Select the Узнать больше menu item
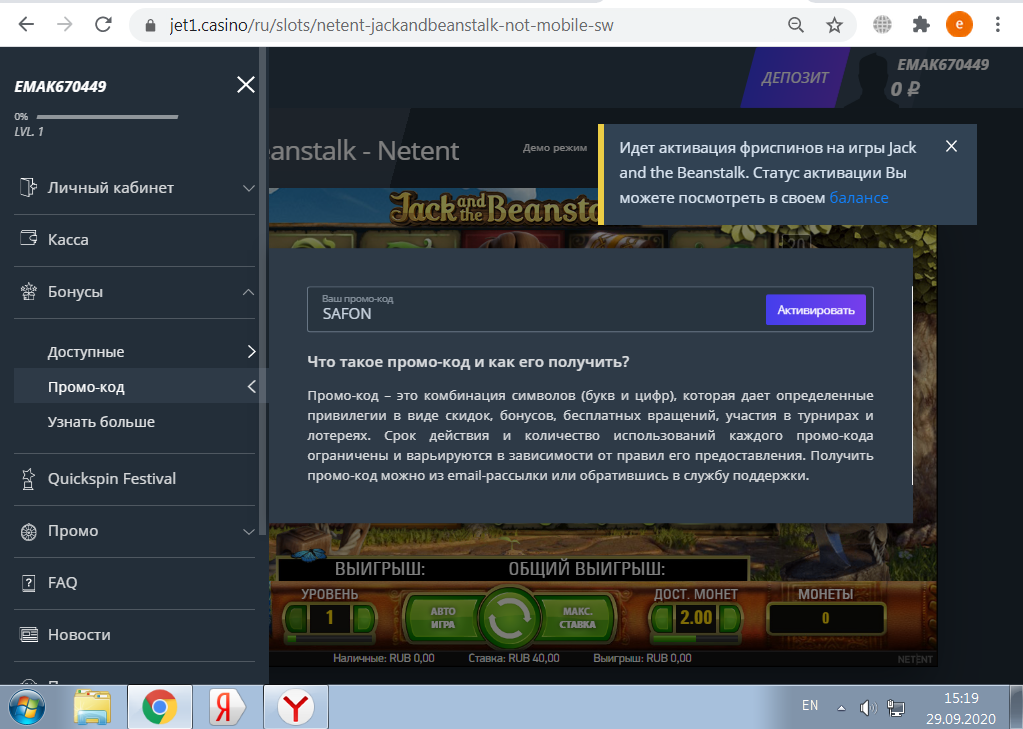 click(101, 422)
